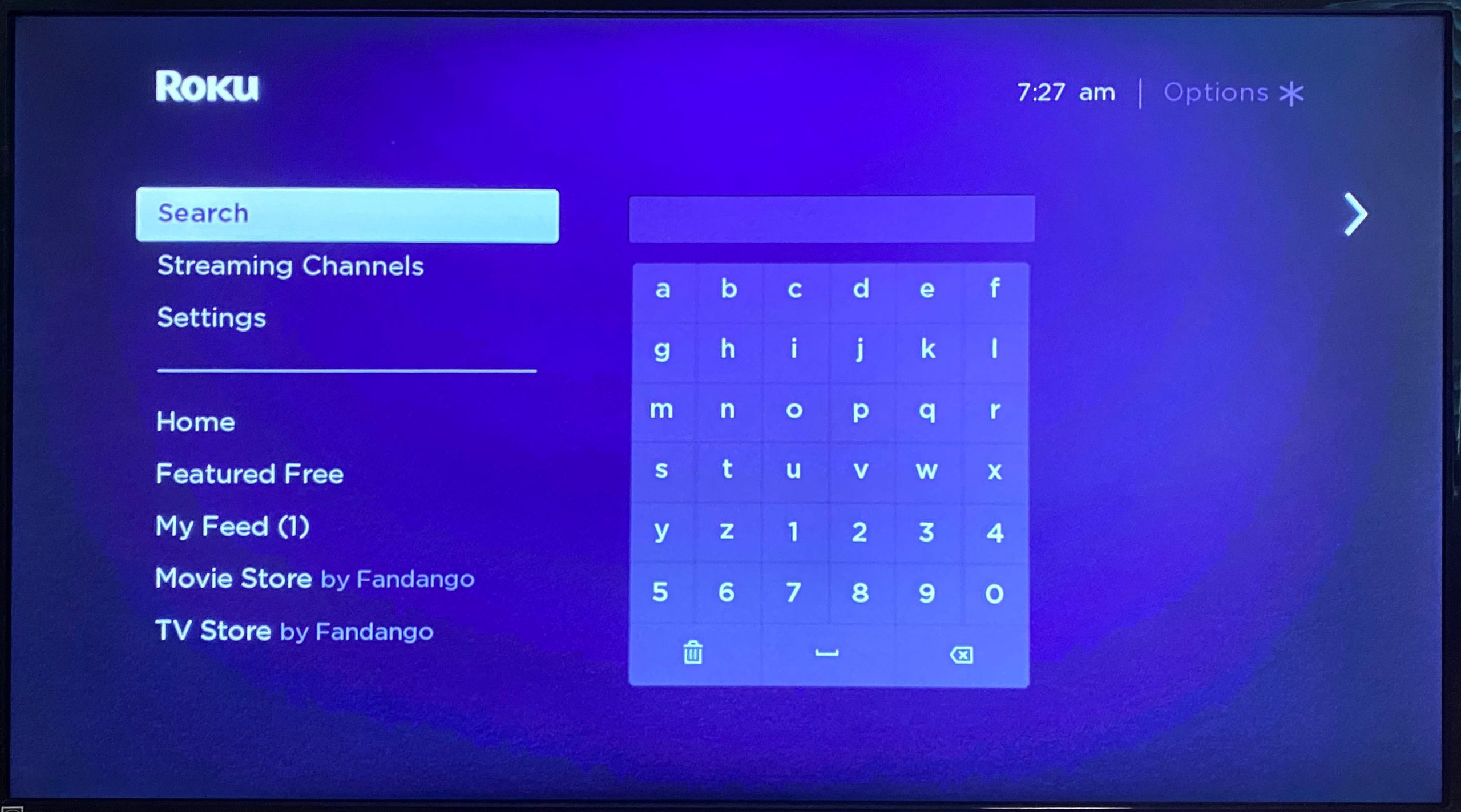Click the Search menu item
Screen dimensions: 1461x812
tap(349, 212)
